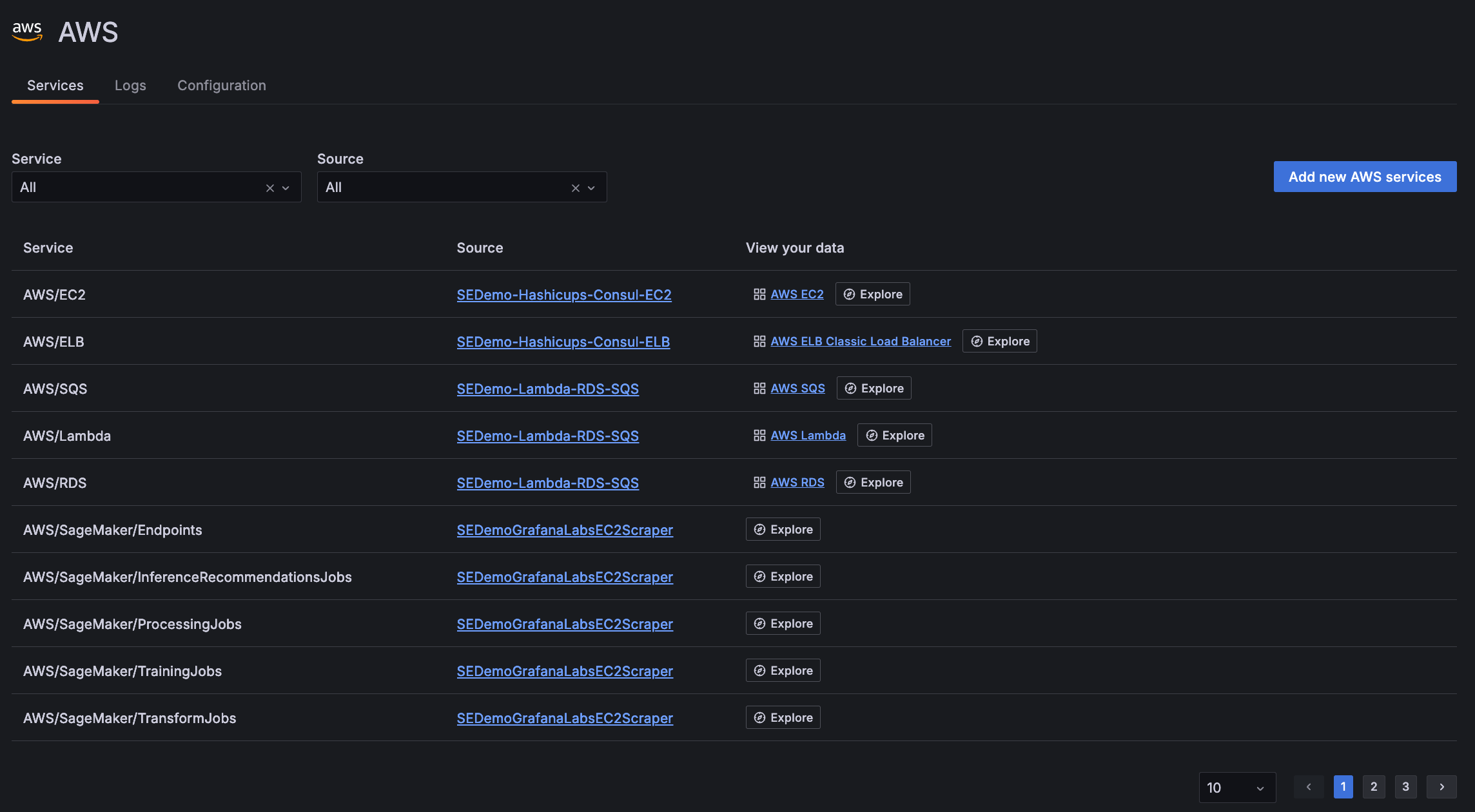Open AWS ELB Classic Load Balancer dashboard link
The width and height of the screenshot is (1475, 812).
(861, 342)
